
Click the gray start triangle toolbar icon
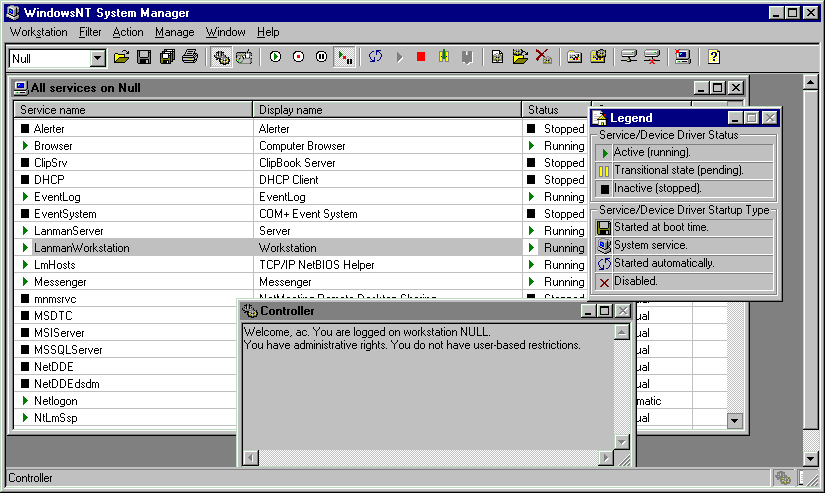pos(399,57)
